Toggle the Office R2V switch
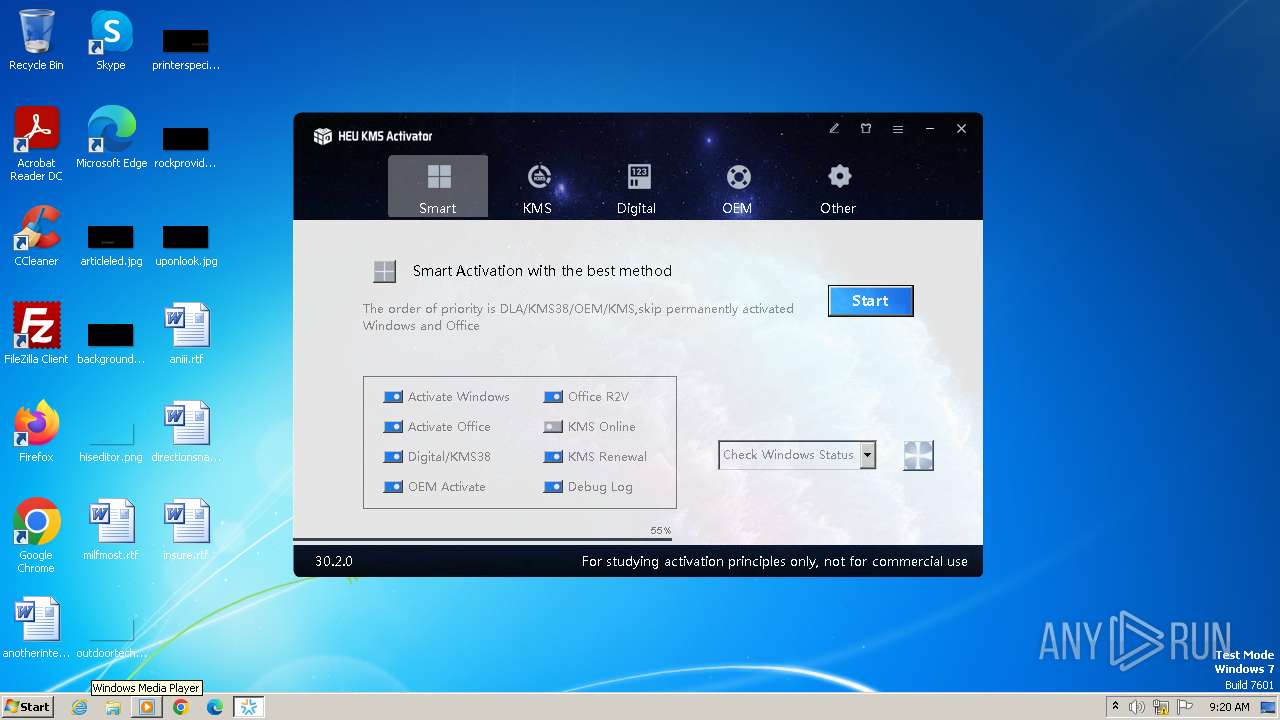Screen dimensions: 1280x720 click(553, 397)
